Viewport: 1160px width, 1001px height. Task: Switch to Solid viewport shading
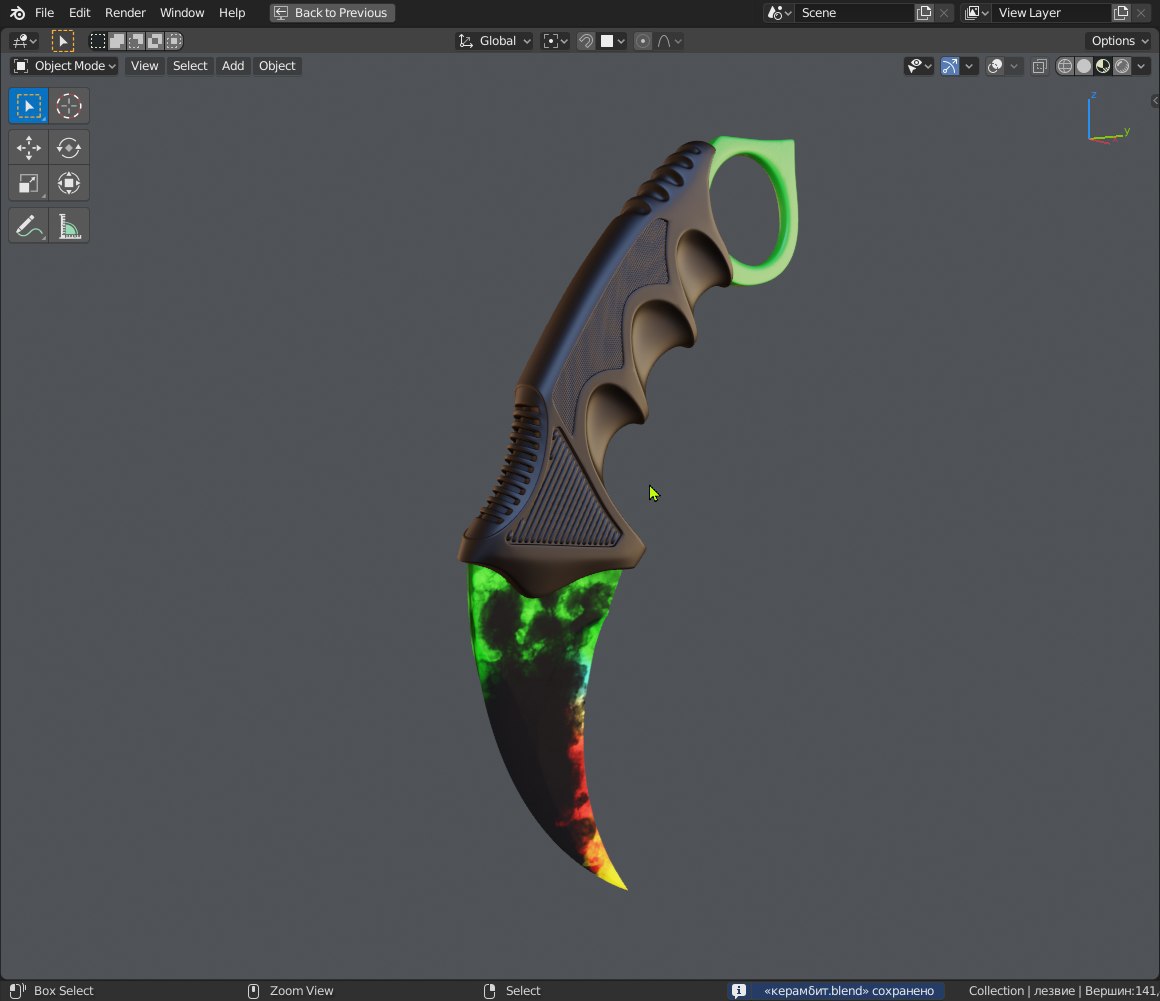coord(1084,67)
